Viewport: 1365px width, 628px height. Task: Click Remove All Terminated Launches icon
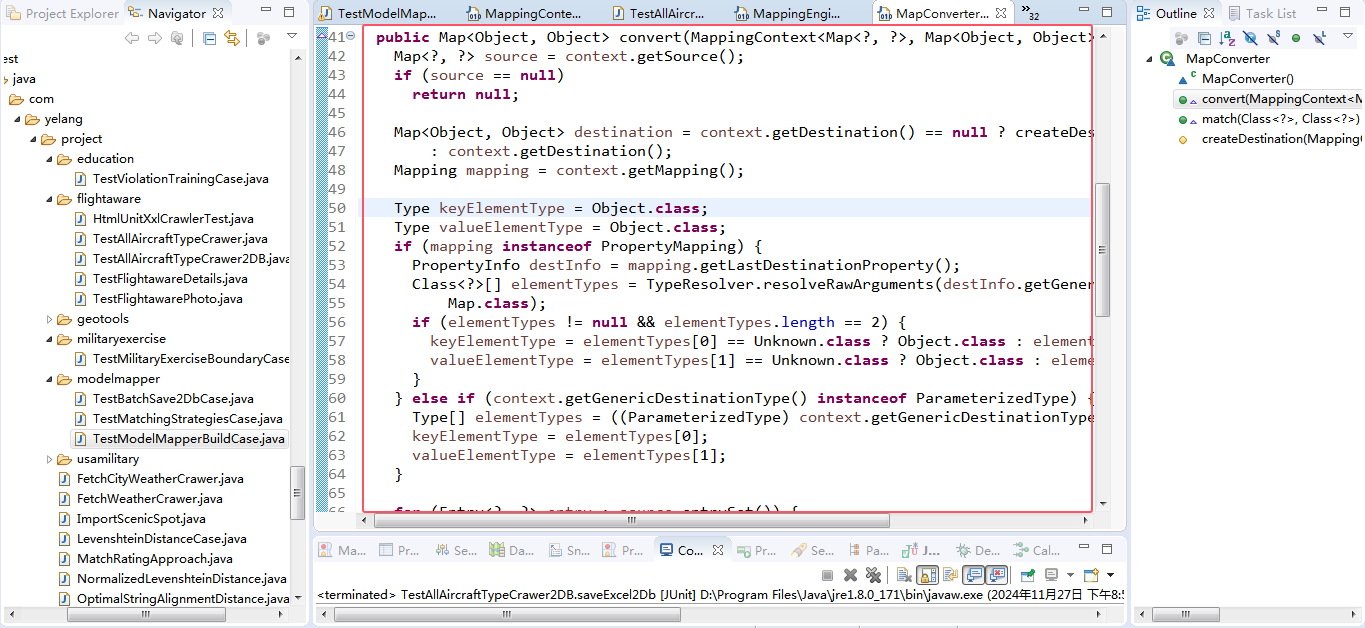pos(873,575)
